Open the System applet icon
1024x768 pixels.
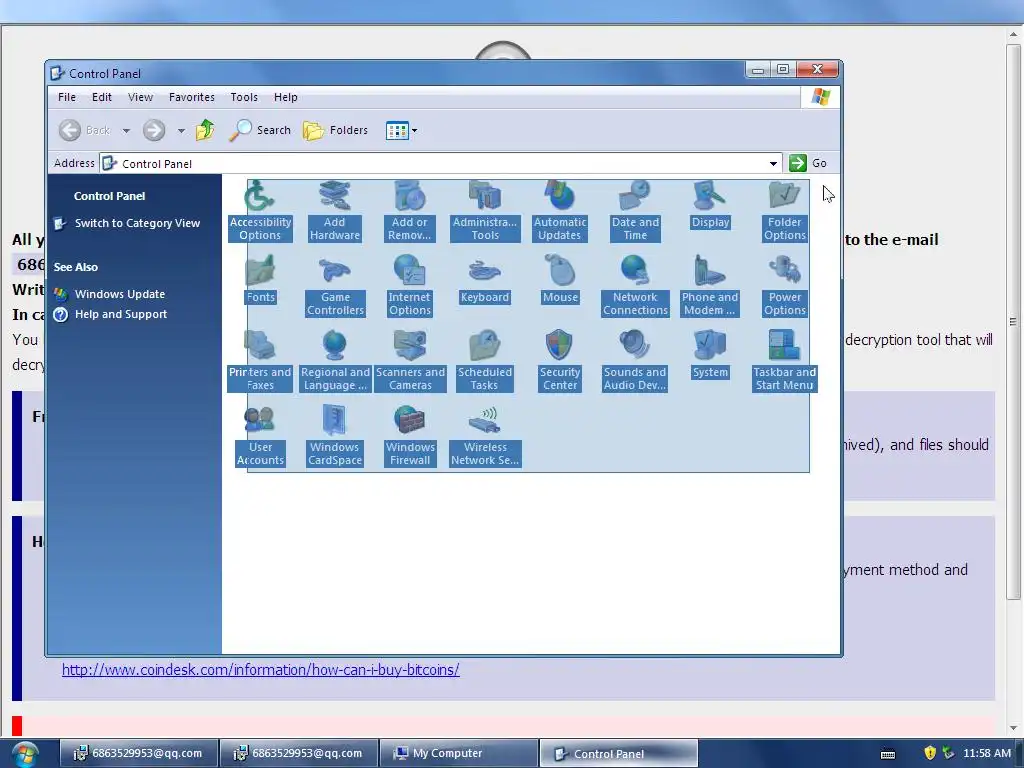[x=710, y=354]
